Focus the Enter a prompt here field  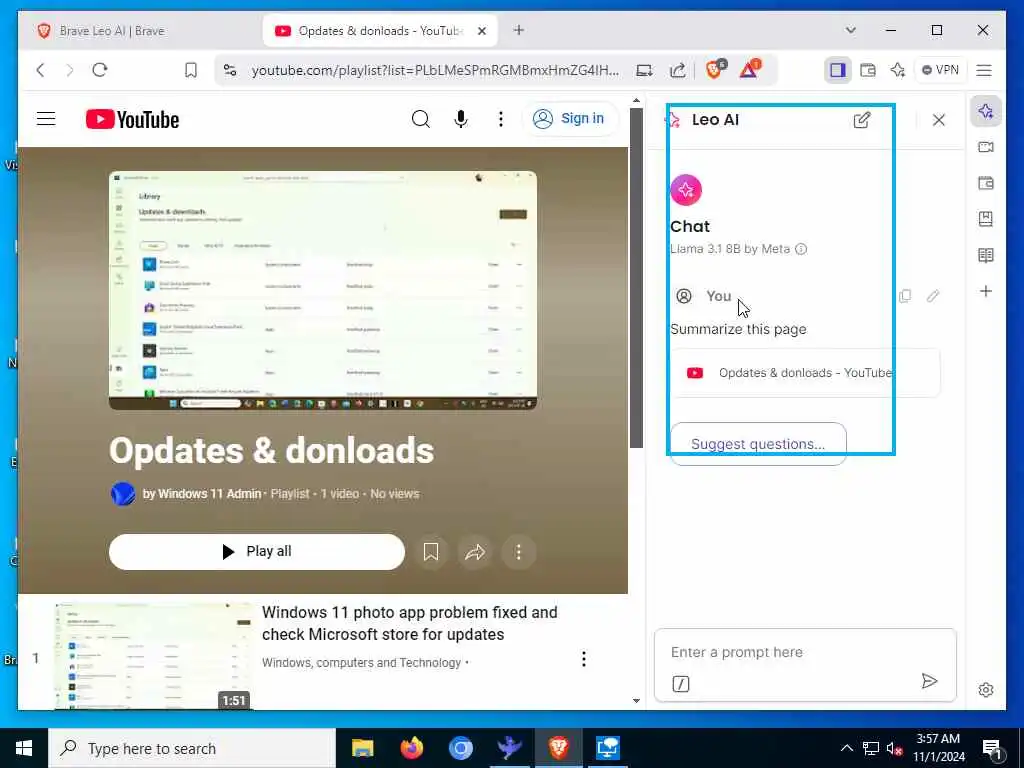point(805,652)
